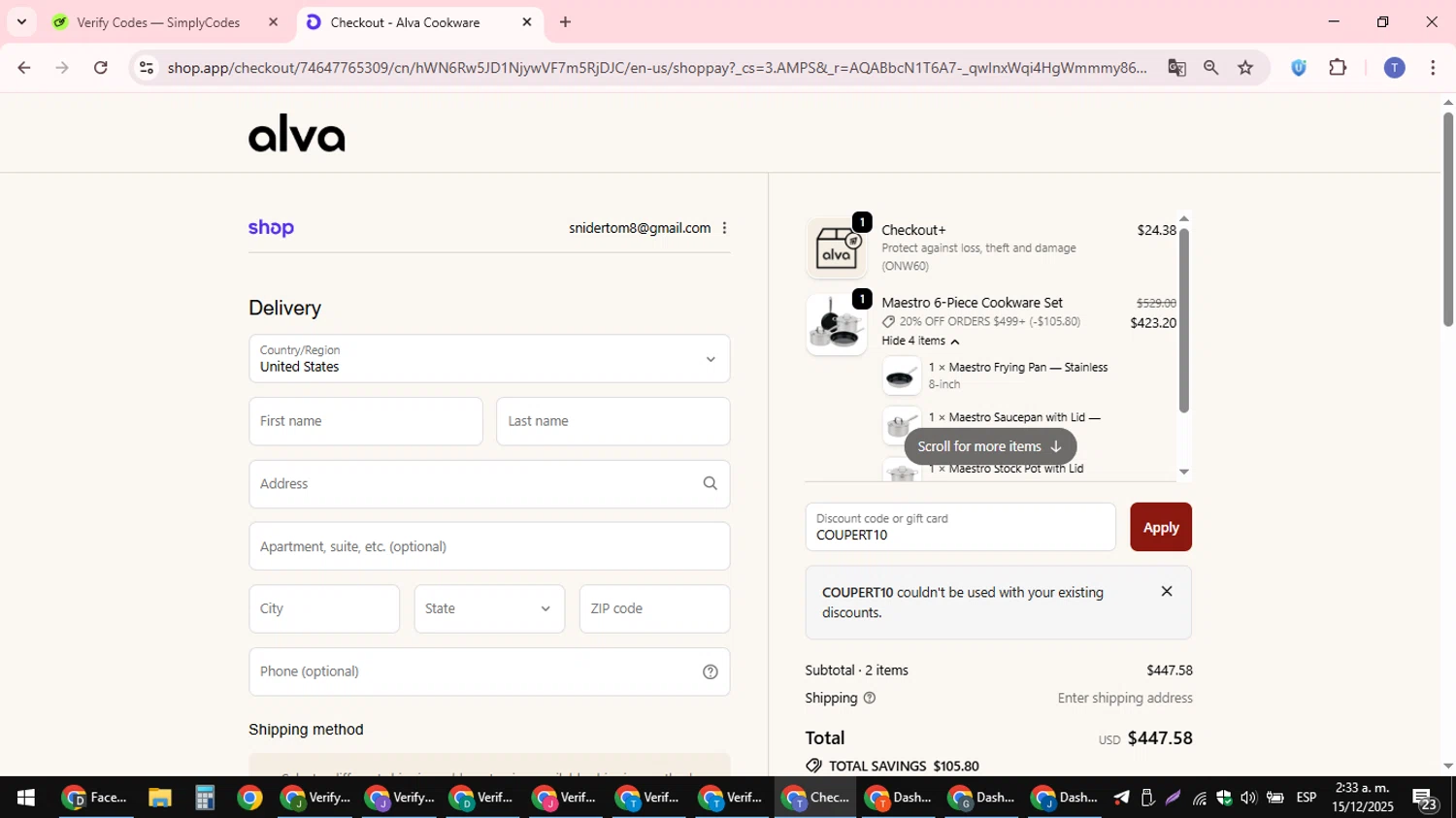The image size is (1456, 818).
Task: Click the Scroll for more items button
Action: point(990,446)
